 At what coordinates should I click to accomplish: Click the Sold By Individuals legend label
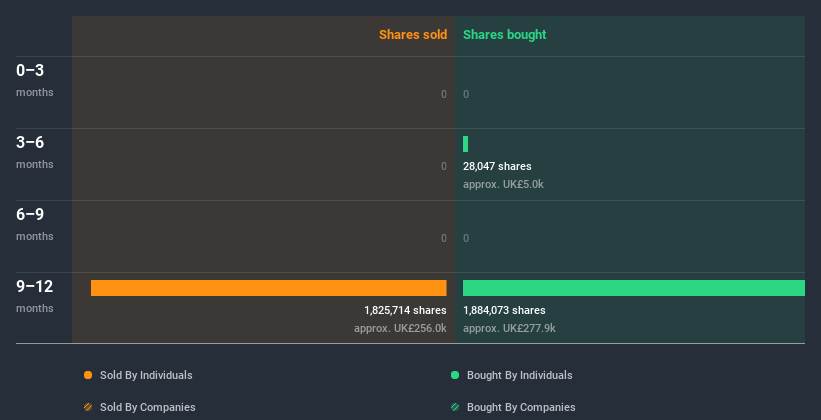(146, 375)
